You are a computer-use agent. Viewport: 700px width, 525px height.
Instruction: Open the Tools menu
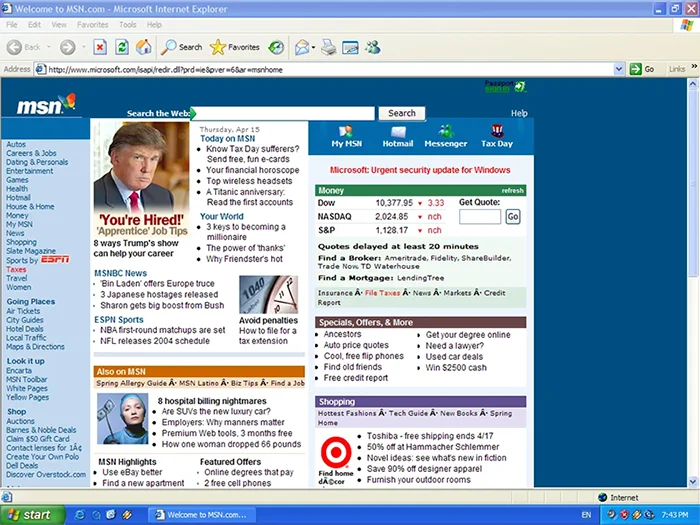128,25
